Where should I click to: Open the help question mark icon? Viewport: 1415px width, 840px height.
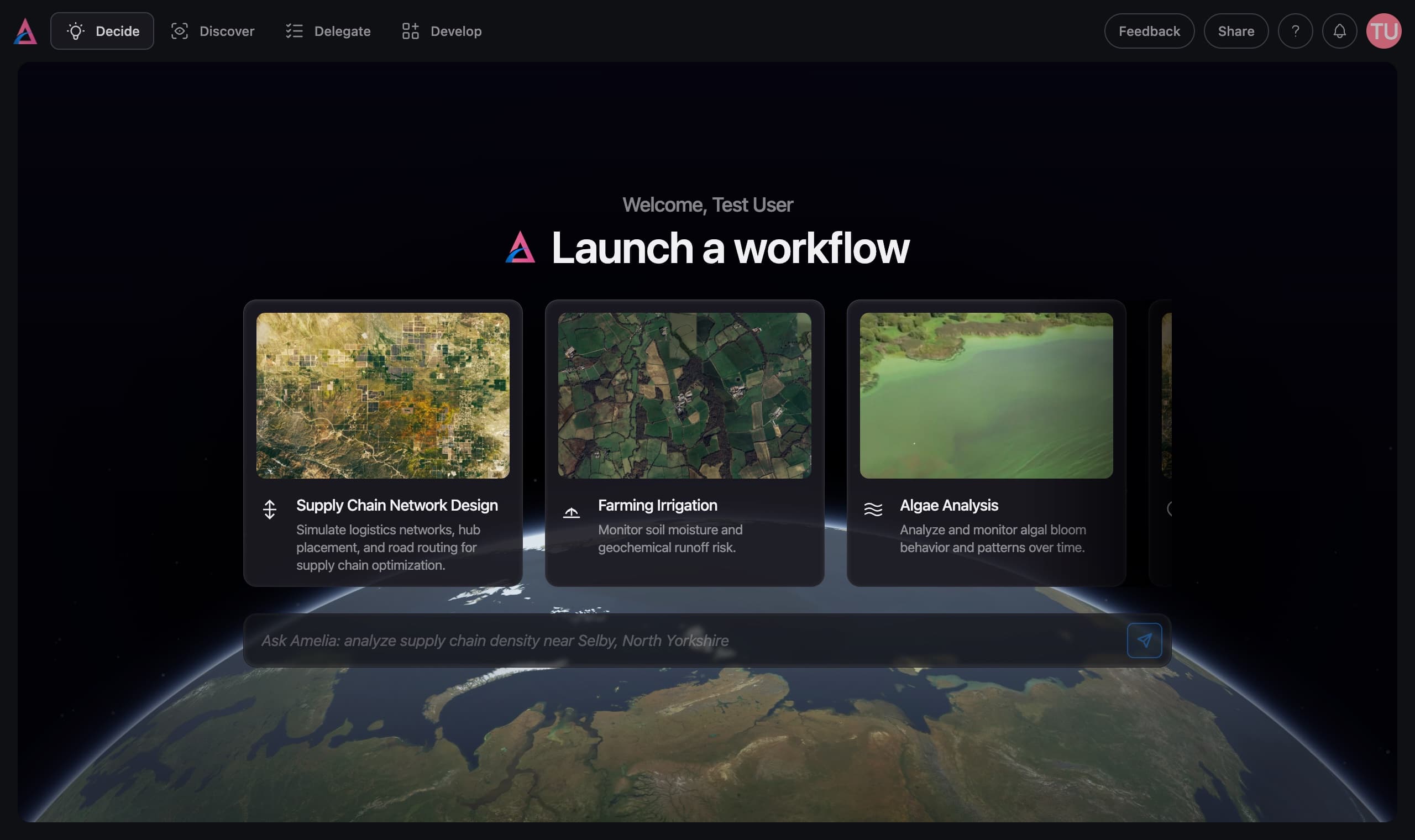(x=1295, y=30)
